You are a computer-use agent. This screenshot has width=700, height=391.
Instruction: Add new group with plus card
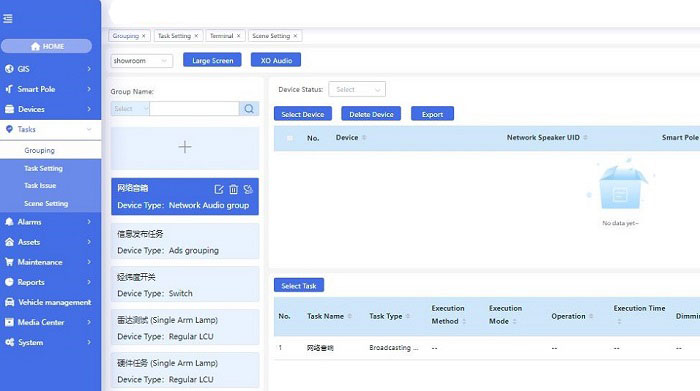pyautogui.click(x=185, y=147)
